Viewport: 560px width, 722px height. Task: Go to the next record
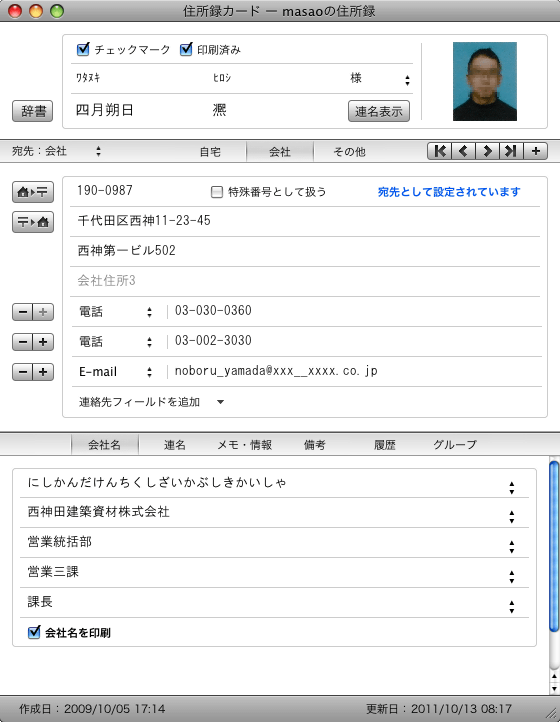click(488, 151)
